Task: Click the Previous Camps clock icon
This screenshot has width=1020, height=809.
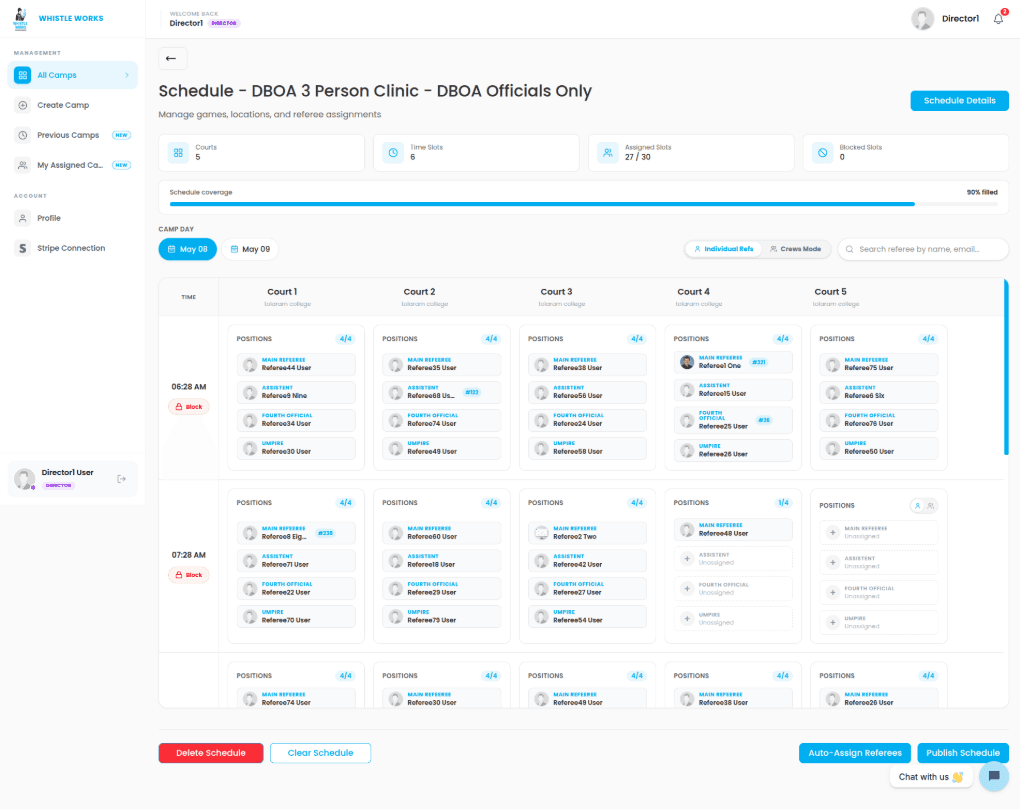Action: pos(23,135)
